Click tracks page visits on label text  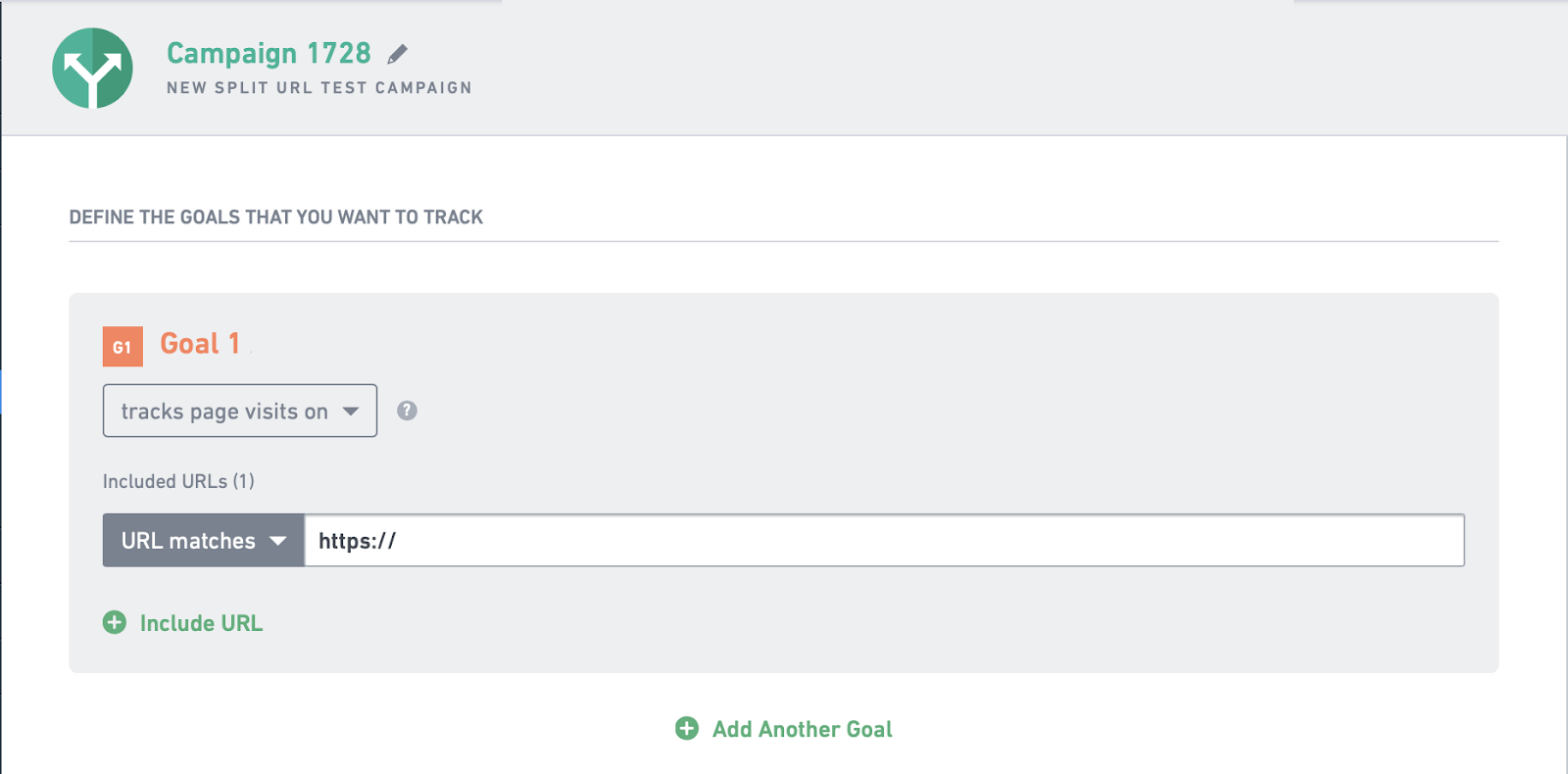click(x=224, y=411)
